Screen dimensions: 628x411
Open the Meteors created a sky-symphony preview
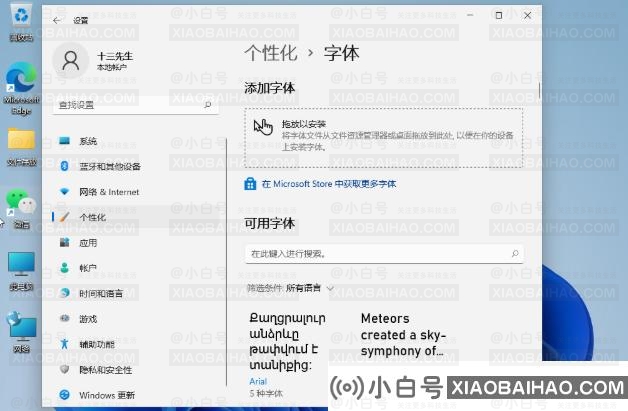click(403, 335)
